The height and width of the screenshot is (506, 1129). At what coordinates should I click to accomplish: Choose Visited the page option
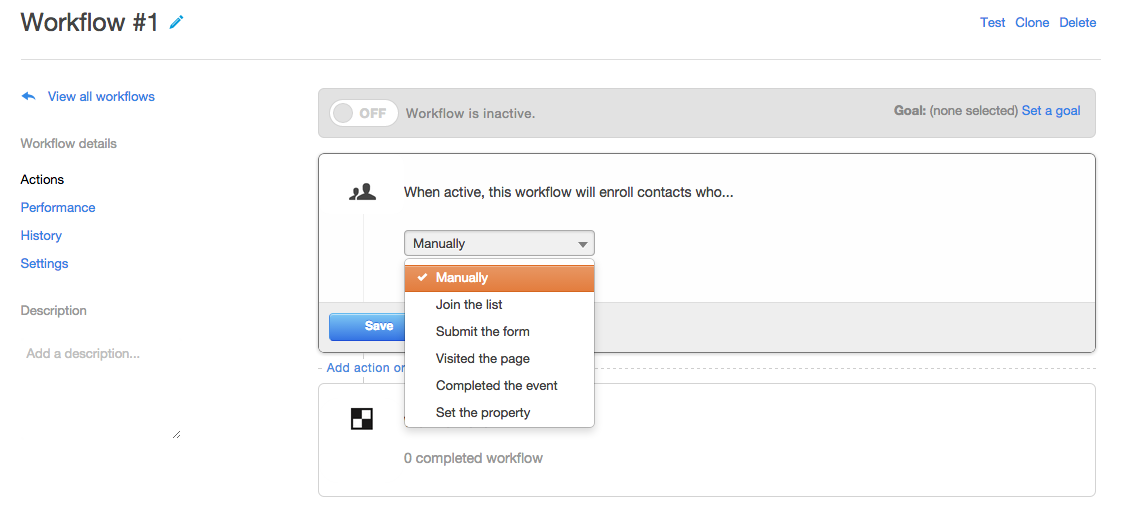pyautogui.click(x=500, y=358)
